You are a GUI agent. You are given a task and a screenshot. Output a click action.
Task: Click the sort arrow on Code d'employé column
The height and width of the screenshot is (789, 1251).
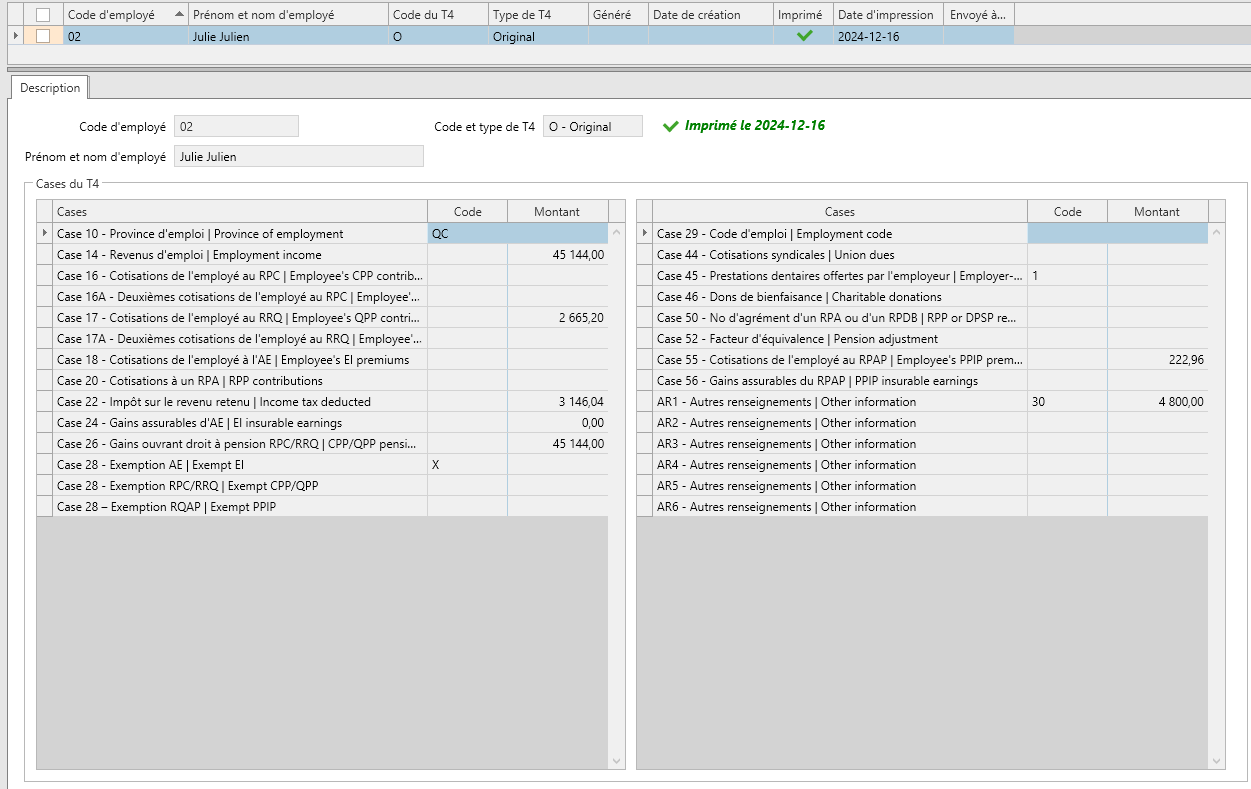179,14
